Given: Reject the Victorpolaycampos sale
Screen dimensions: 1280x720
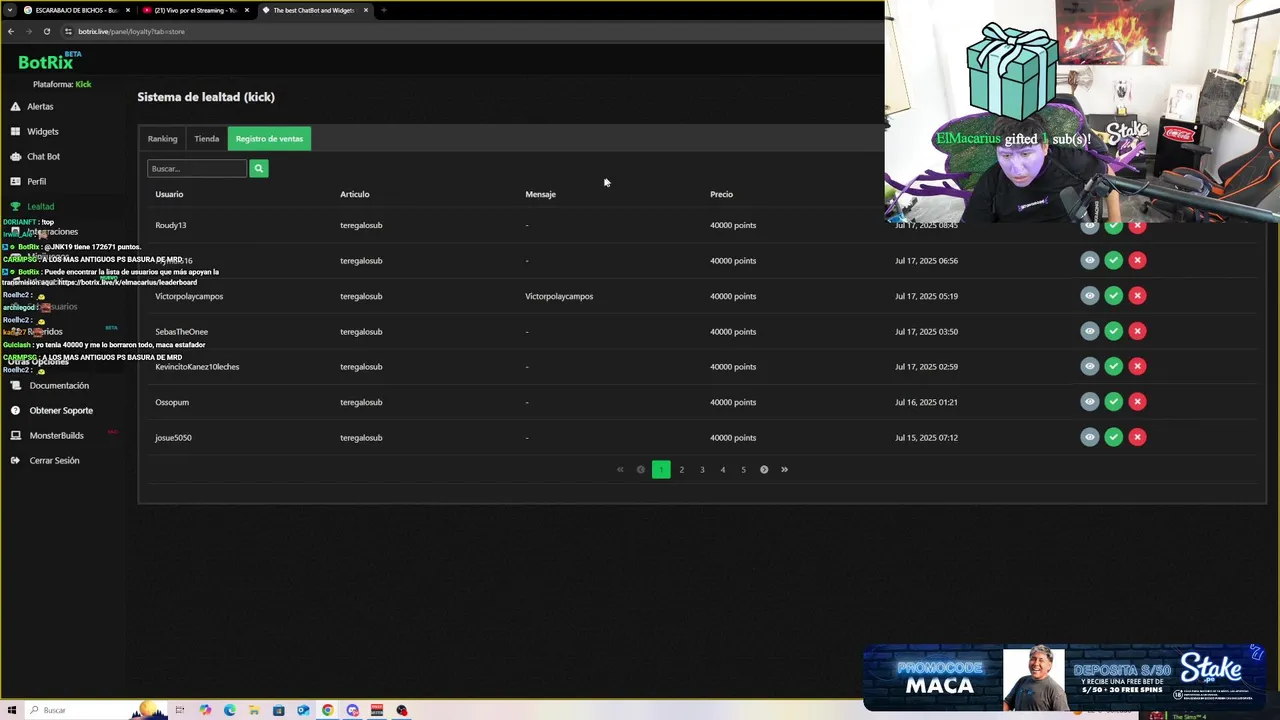Looking at the screenshot, I should pos(1137,296).
